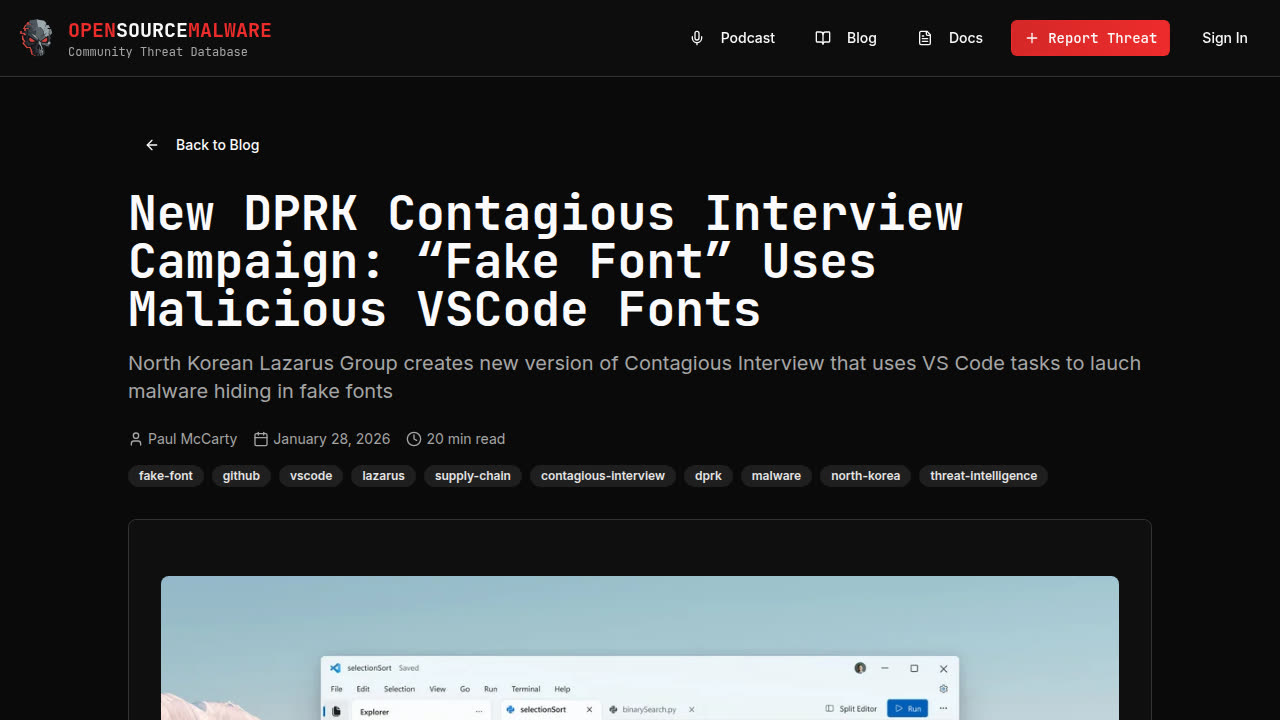The height and width of the screenshot is (720, 1280).
Task: Select the contagious-interview tag
Action: [x=603, y=476]
